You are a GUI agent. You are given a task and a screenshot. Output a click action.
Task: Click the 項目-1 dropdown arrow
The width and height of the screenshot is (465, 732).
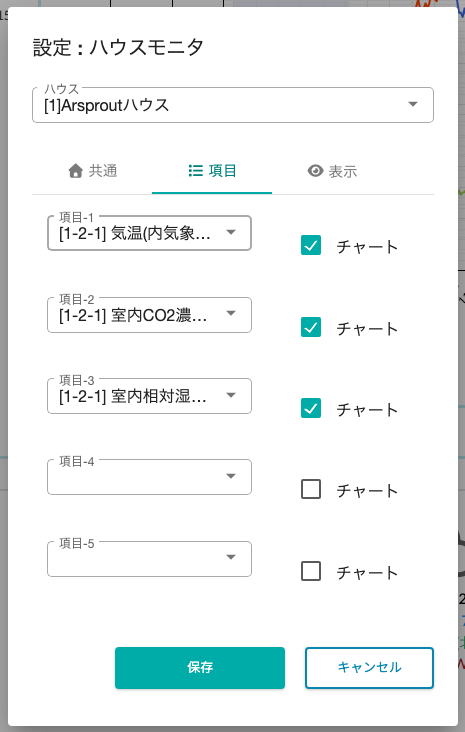[231, 232]
